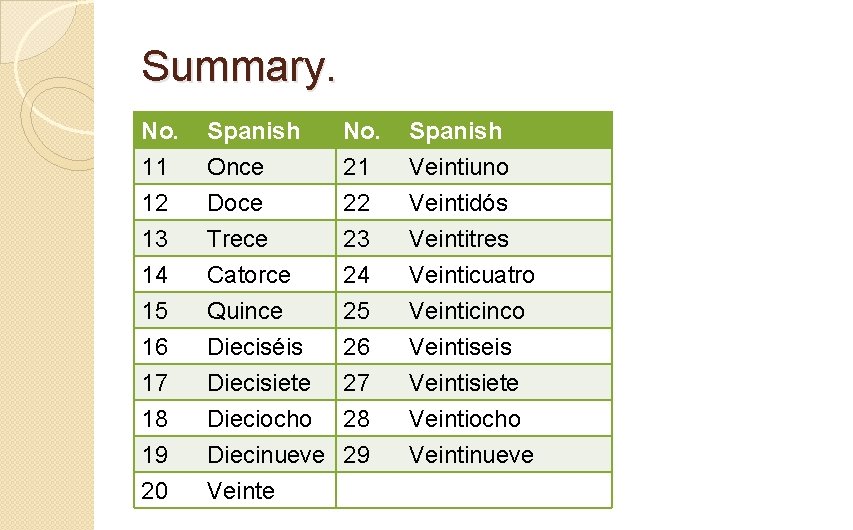Click the word Quince
Viewport: 853px width, 530px height.
[245, 311]
